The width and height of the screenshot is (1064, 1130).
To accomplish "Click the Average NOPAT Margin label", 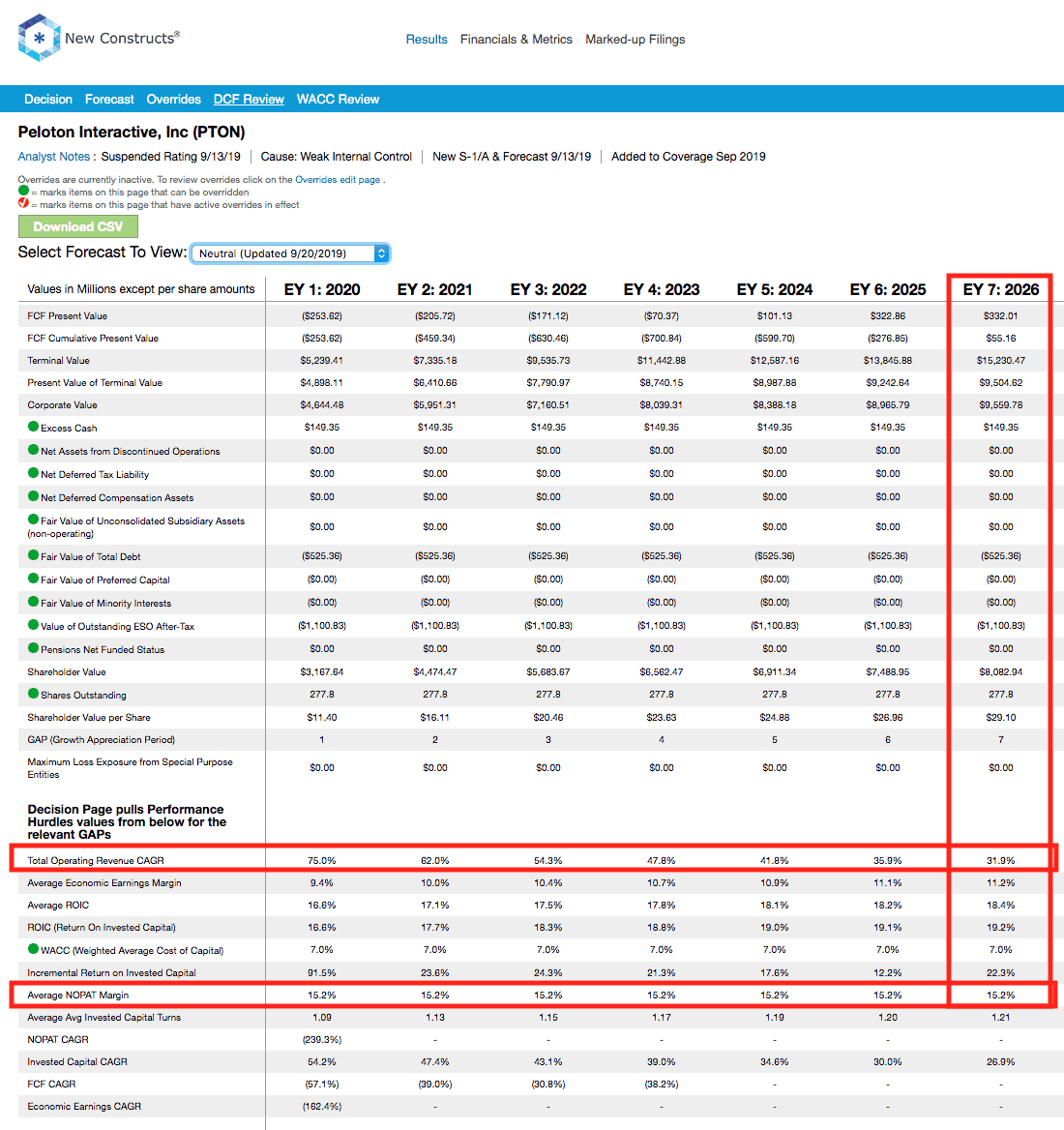I will (77, 996).
